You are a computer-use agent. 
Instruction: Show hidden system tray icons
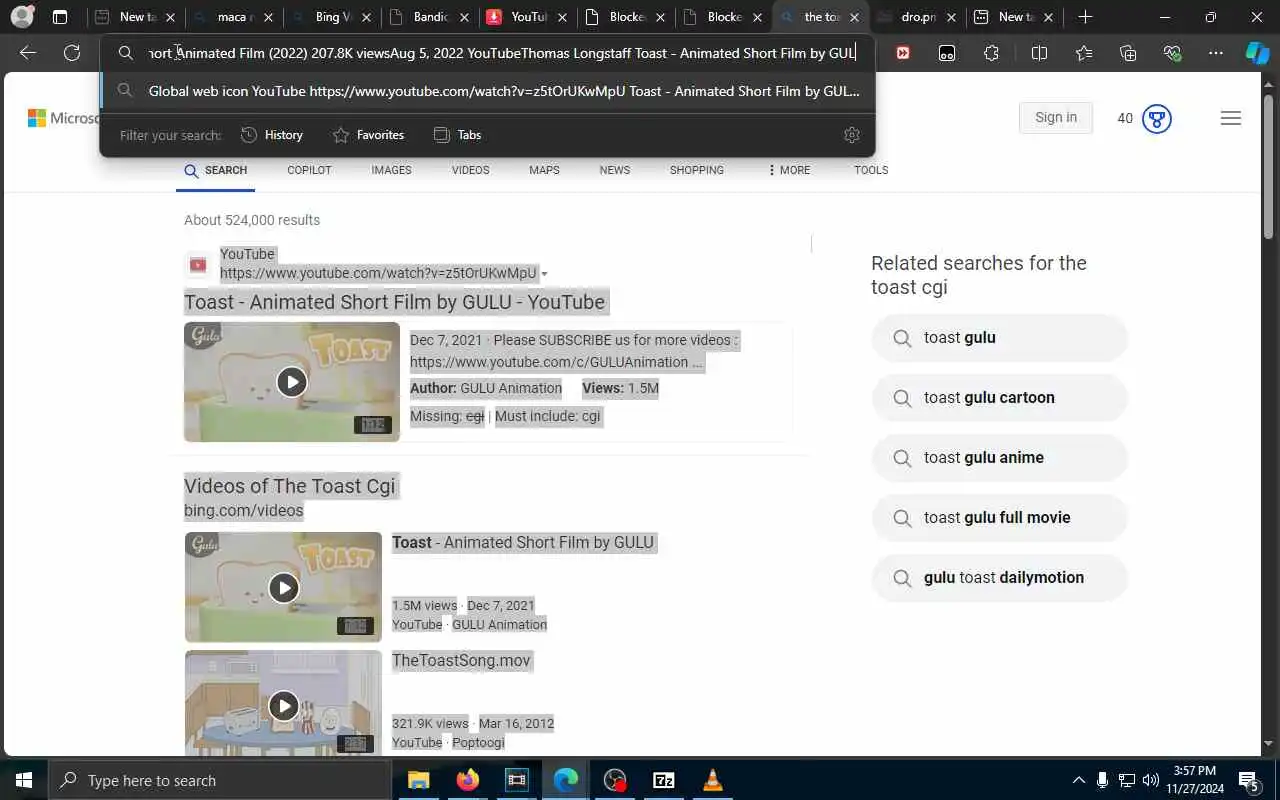pos(1078,780)
